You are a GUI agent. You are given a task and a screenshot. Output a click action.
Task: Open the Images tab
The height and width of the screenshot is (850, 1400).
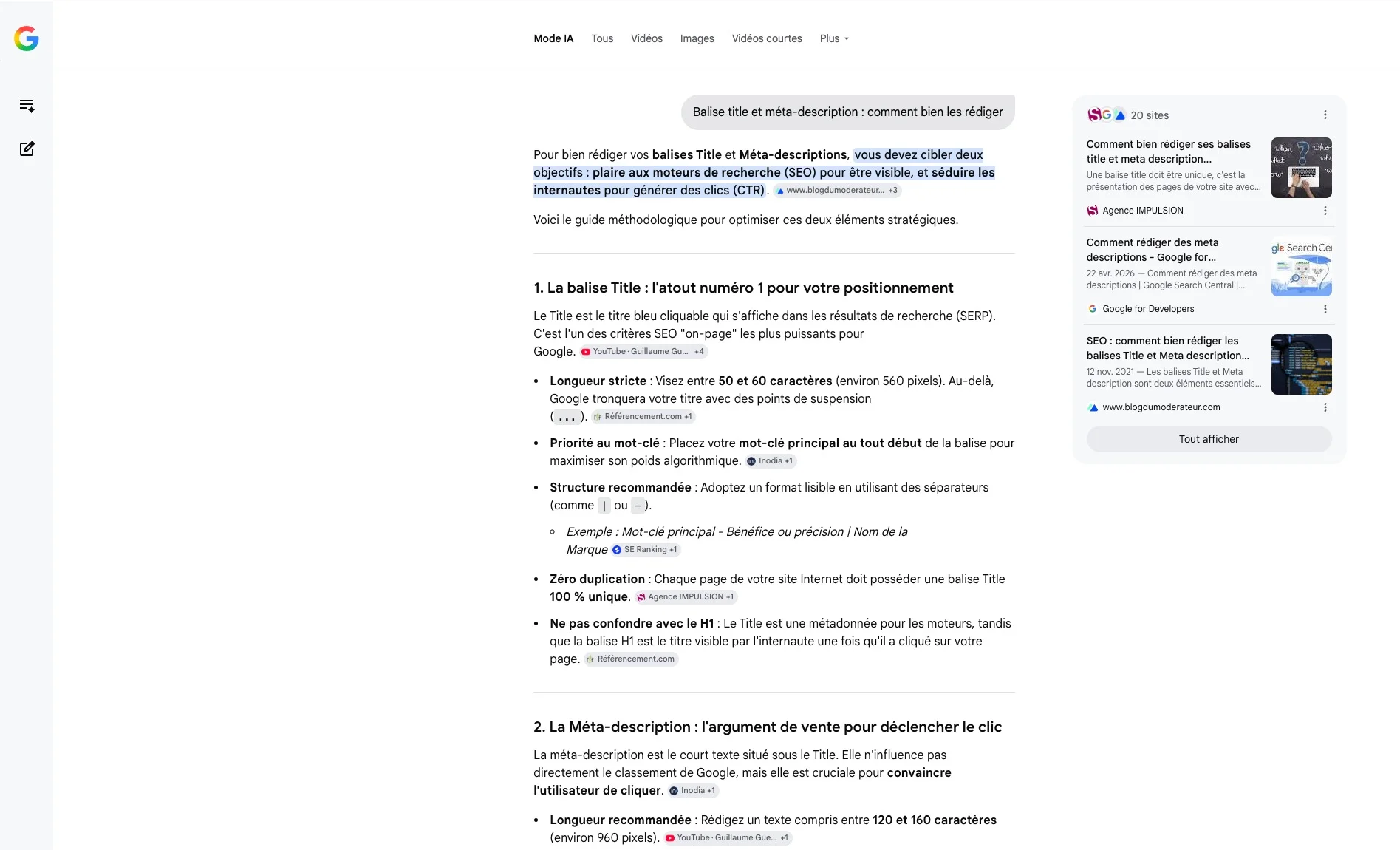click(697, 38)
